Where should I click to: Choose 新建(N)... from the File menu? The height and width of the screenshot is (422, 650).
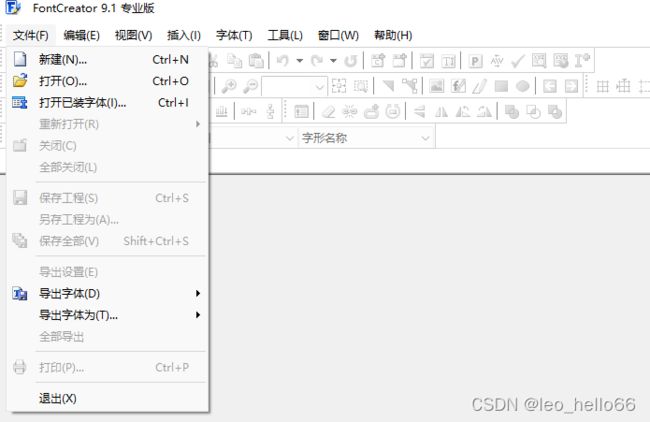click(x=108, y=59)
